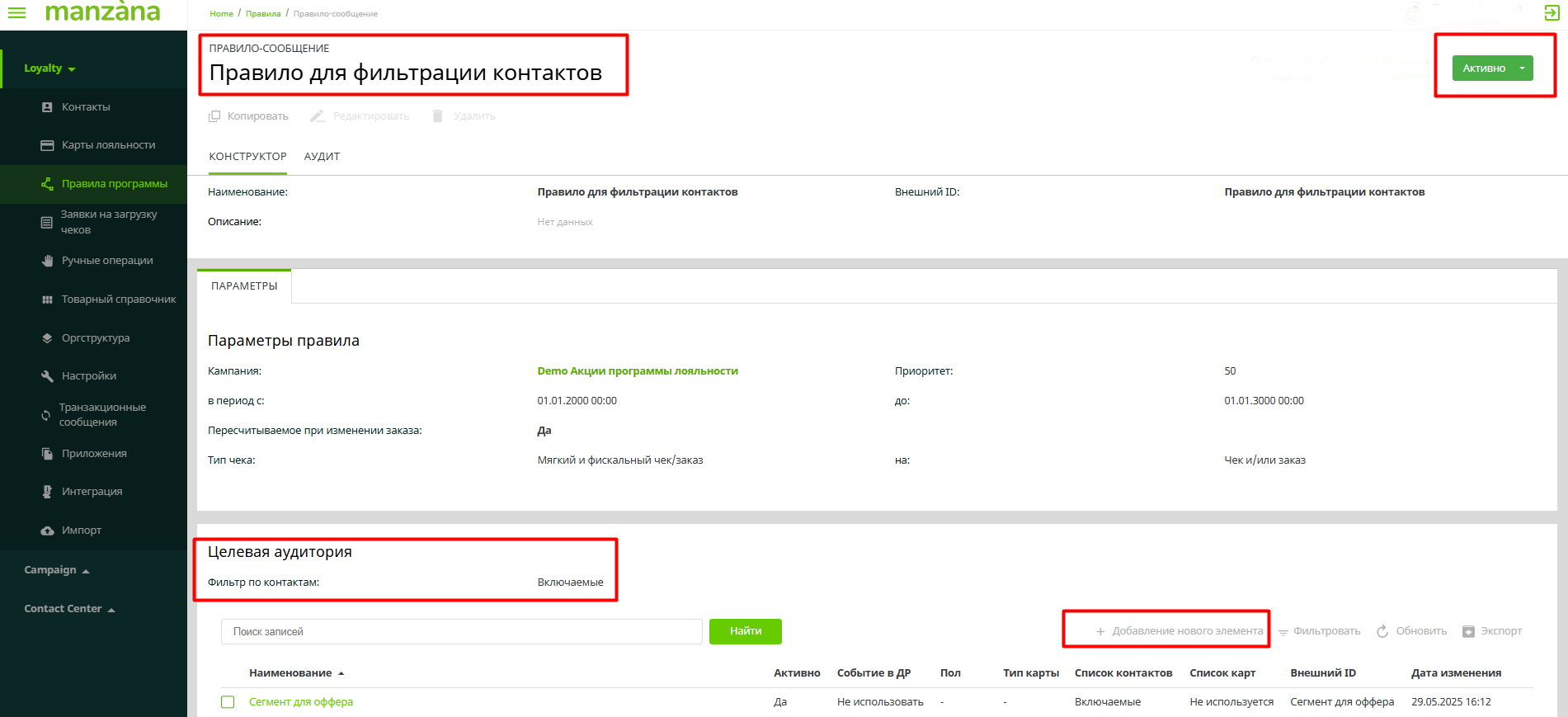Click Экспорт to export the list
This screenshot has height=717, width=1568.
coord(1492,631)
